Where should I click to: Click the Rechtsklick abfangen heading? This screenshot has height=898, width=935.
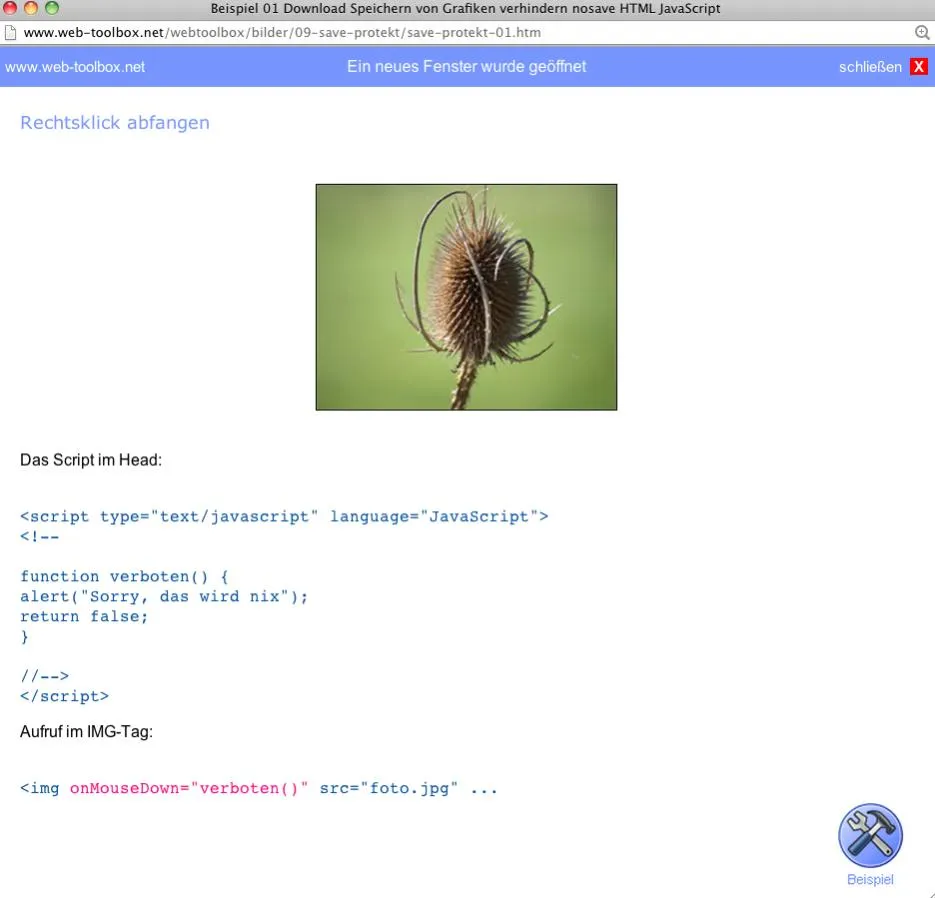(x=115, y=122)
